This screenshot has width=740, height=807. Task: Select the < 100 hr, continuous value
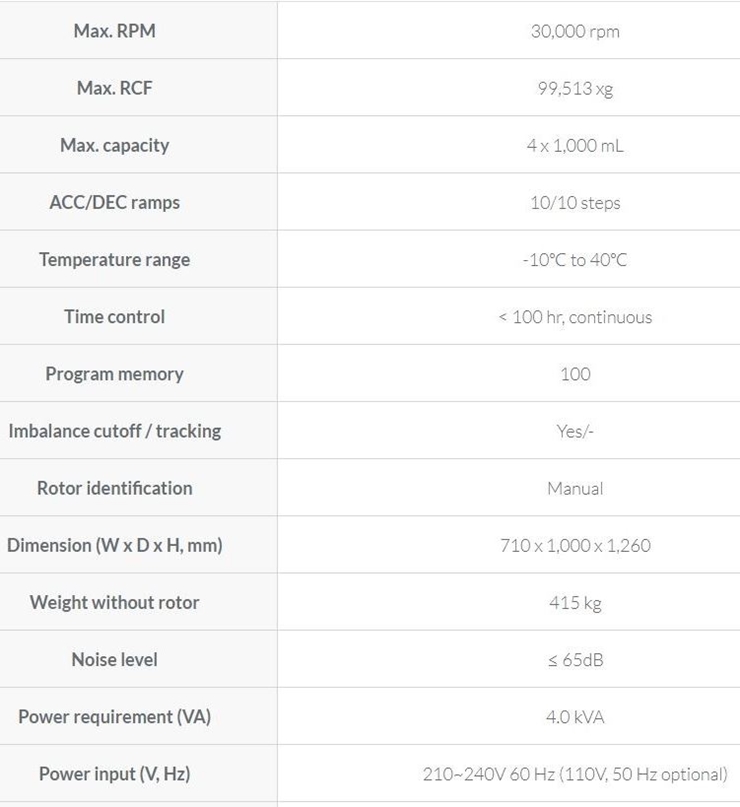point(575,317)
